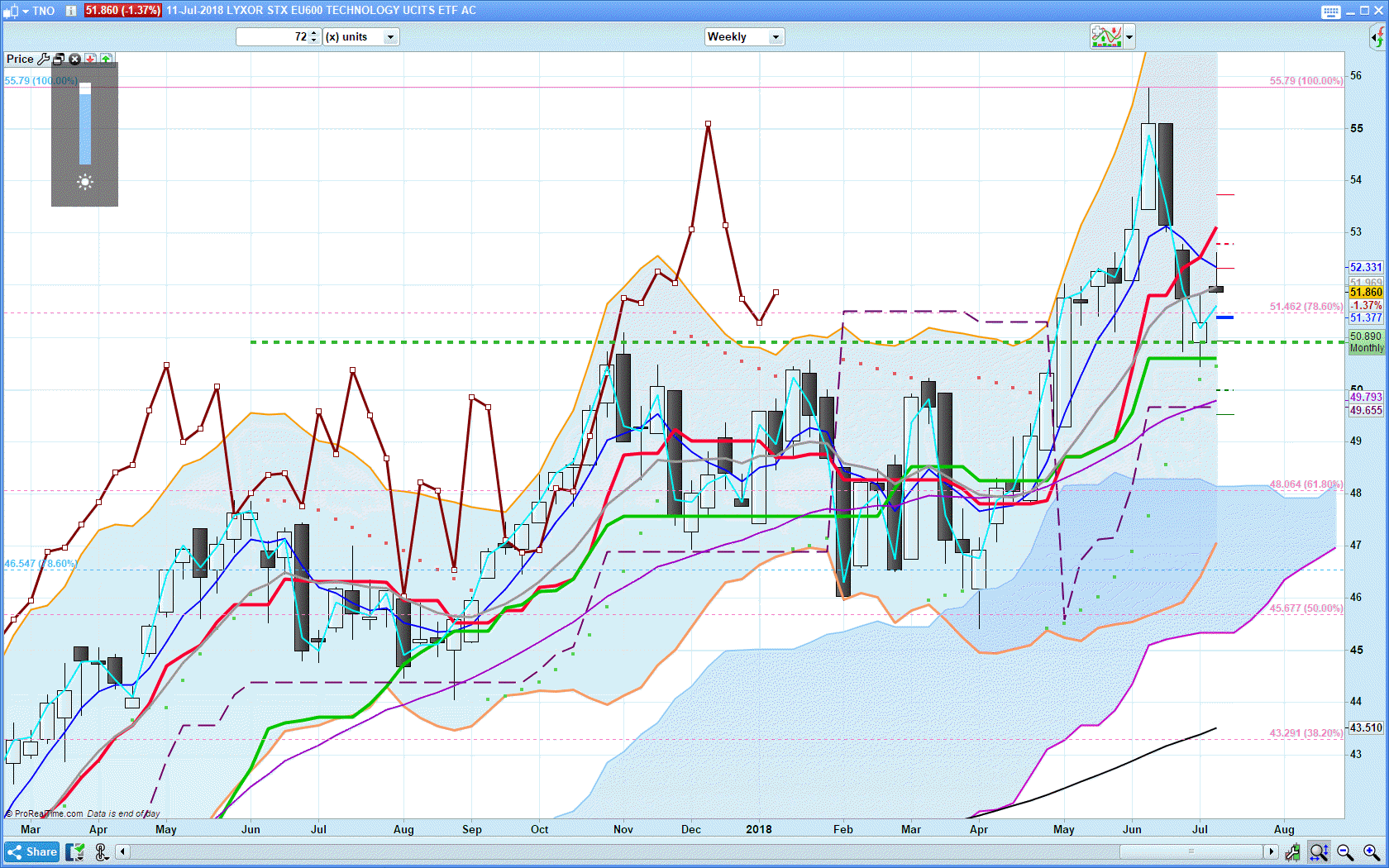Click the 51.860 current price axis label

pos(1366,292)
